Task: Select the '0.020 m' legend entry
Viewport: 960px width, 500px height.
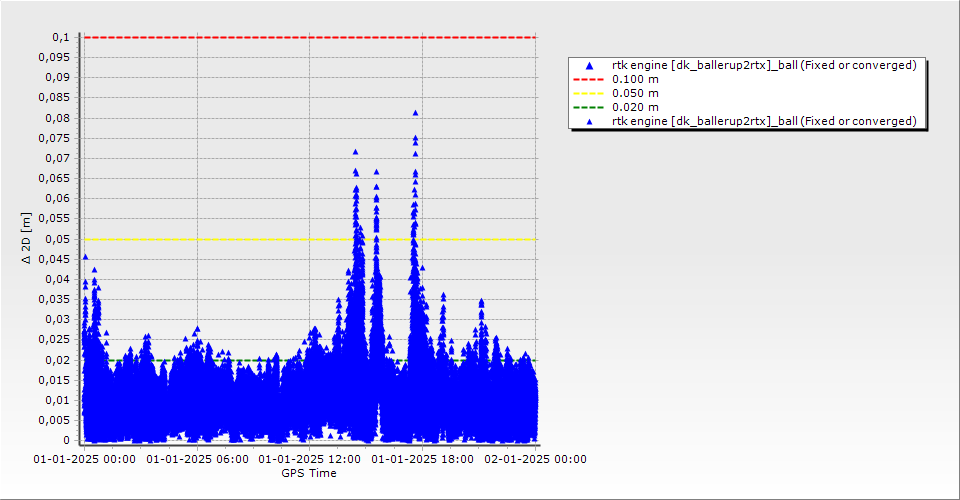Action: (635, 107)
